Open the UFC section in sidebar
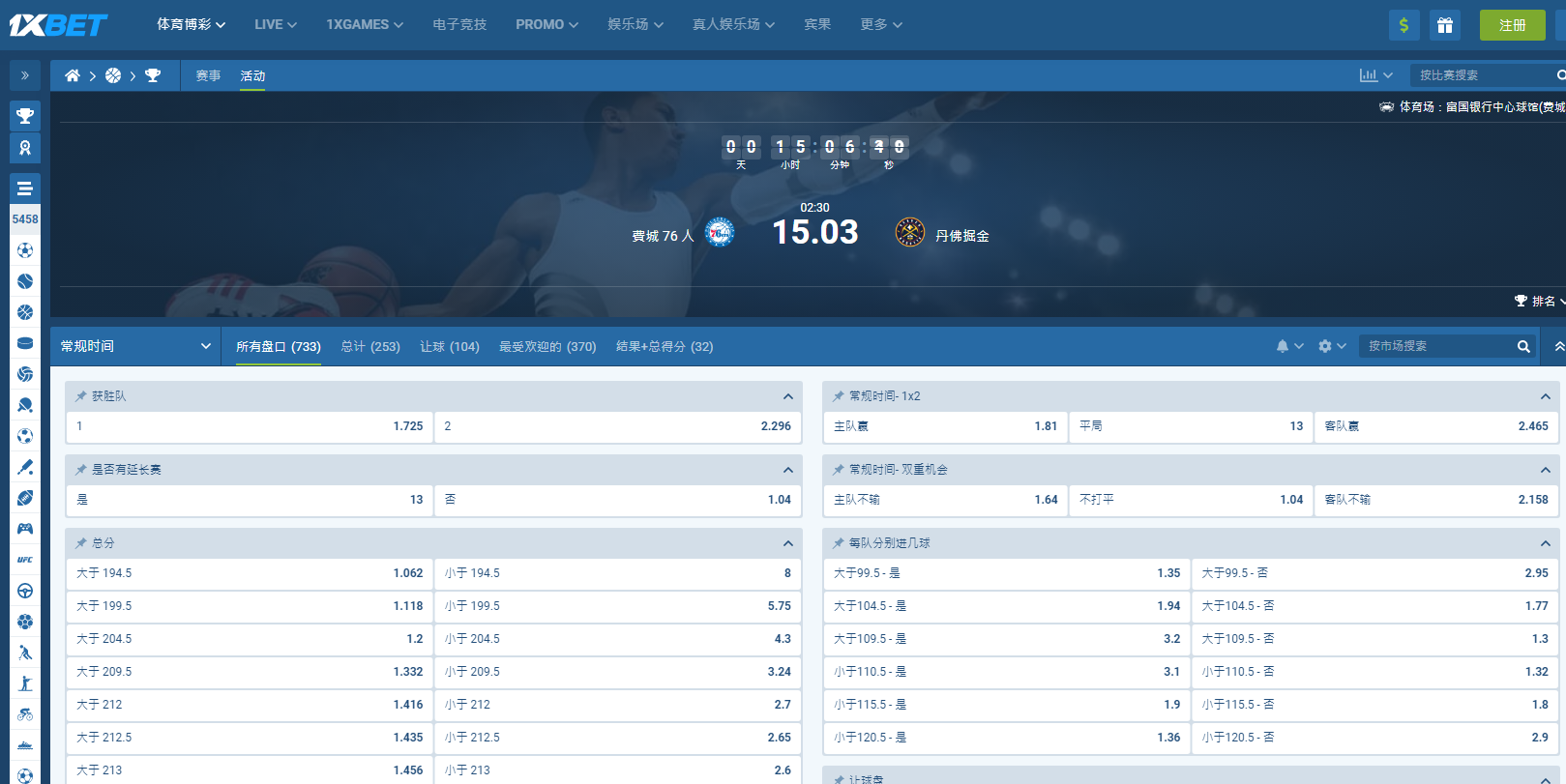The image size is (1566, 784). point(25,560)
